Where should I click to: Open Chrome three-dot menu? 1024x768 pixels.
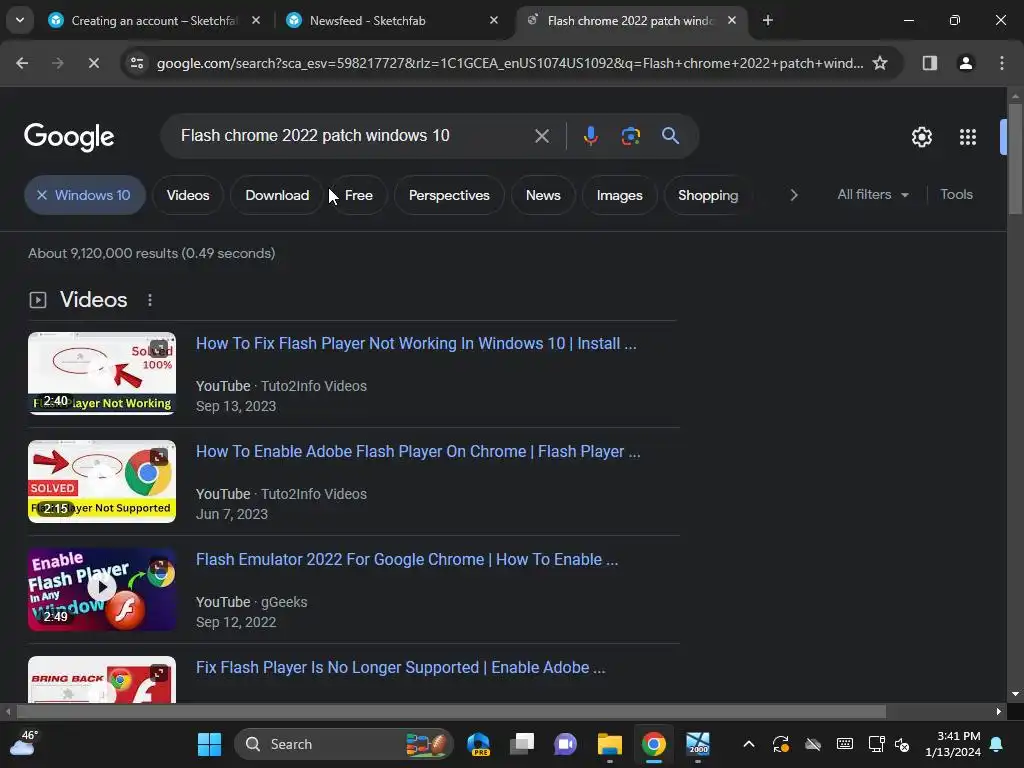click(x=1002, y=63)
